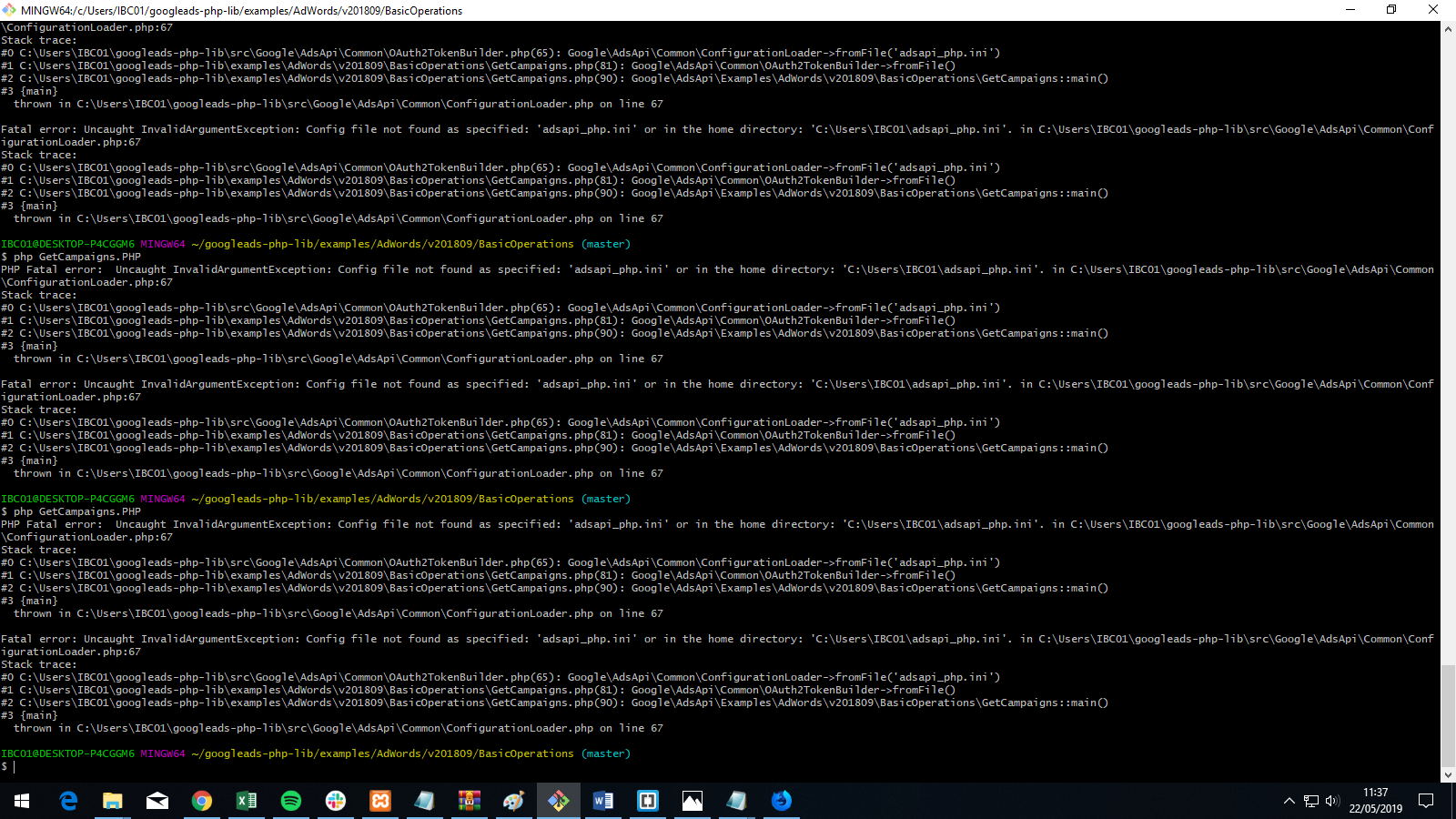The width and height of the screenshot is (1456, 819).
Task: Launch Microsoft Edge
Action: [68, 801]
